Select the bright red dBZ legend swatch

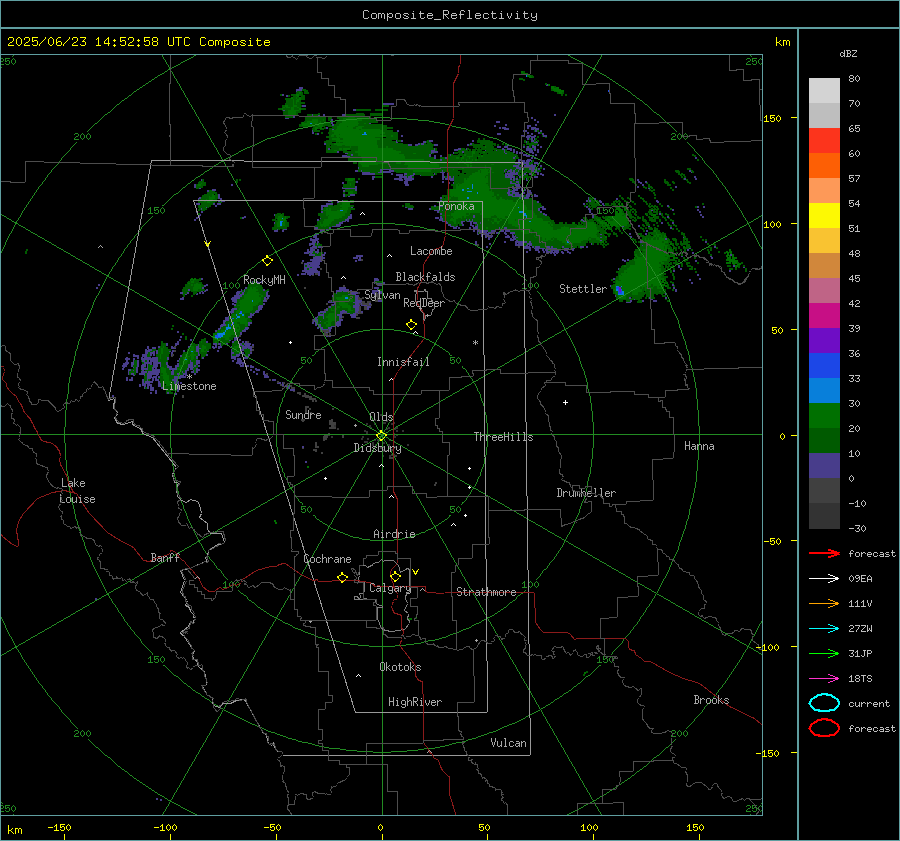824,141
